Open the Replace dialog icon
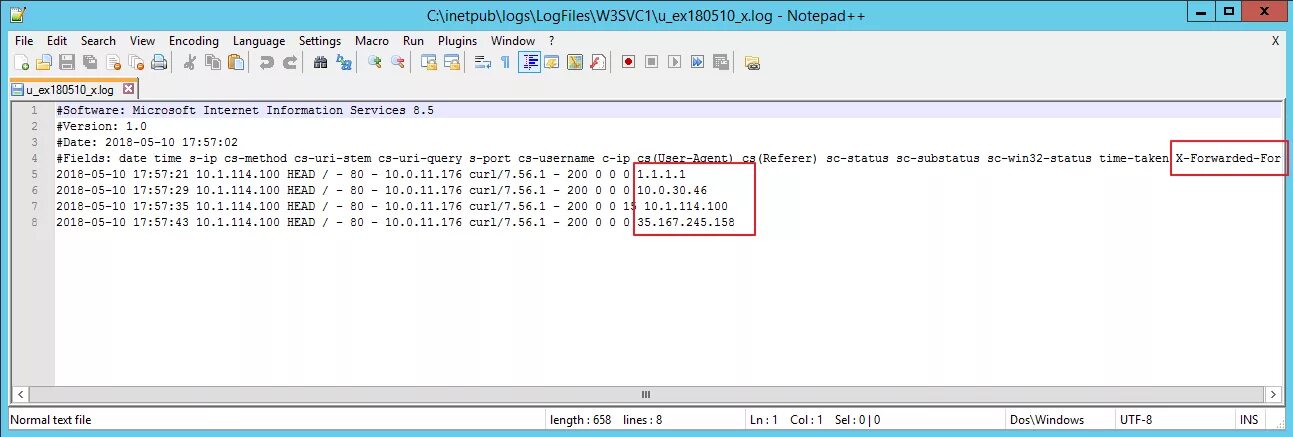 (x=343, y=62)
